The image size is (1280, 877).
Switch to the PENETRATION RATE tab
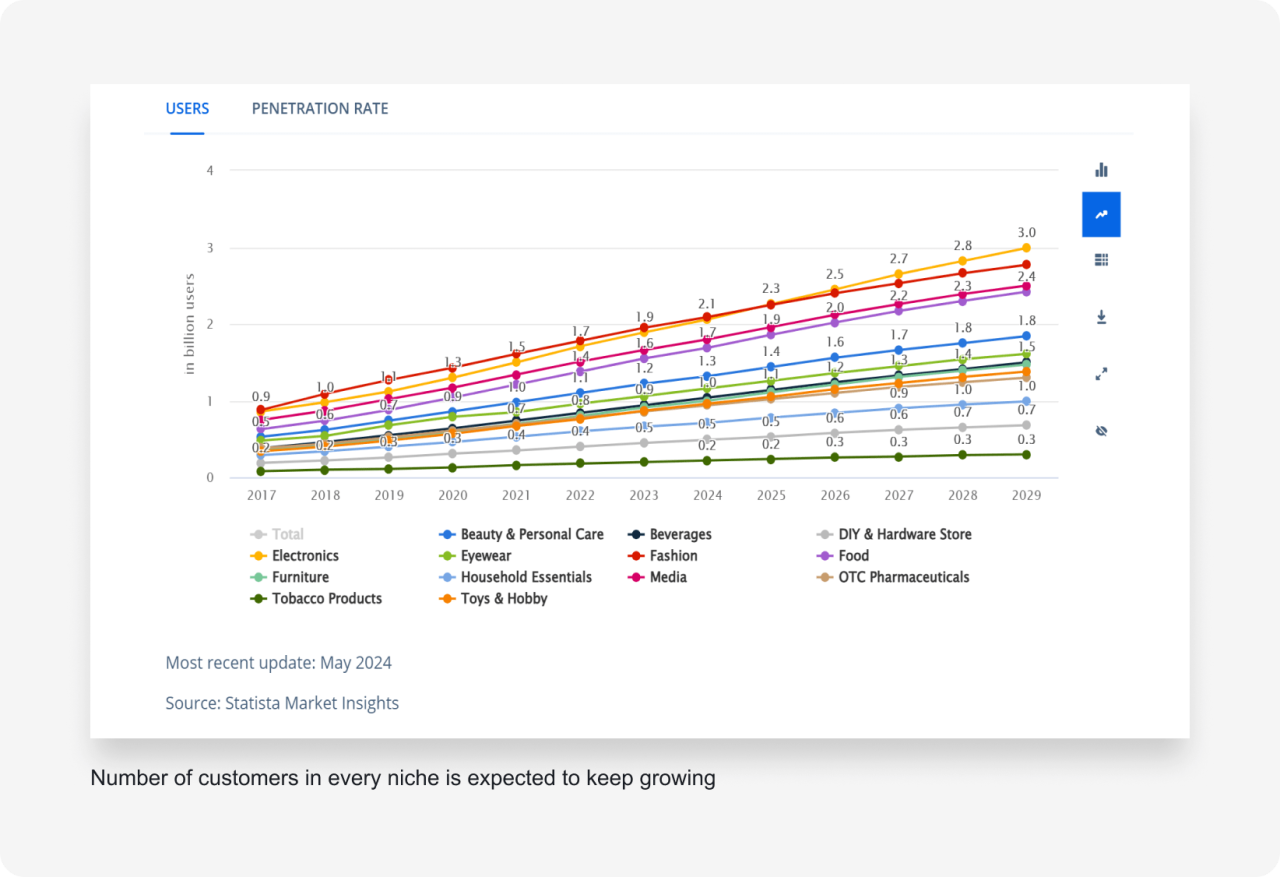tap(320, 108)
